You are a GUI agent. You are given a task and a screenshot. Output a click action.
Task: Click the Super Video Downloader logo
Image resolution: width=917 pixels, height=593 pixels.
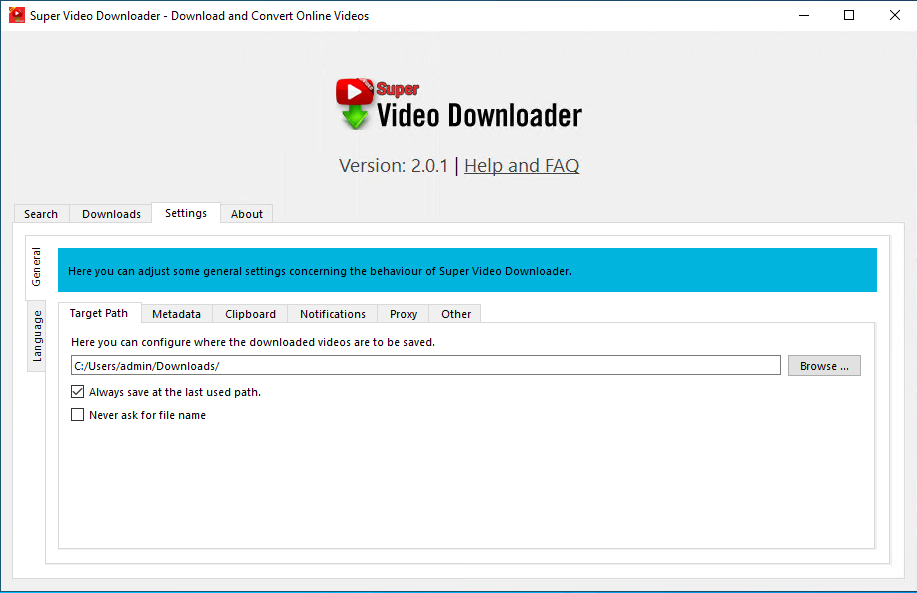pyautogui.click(x=458, y=104)
